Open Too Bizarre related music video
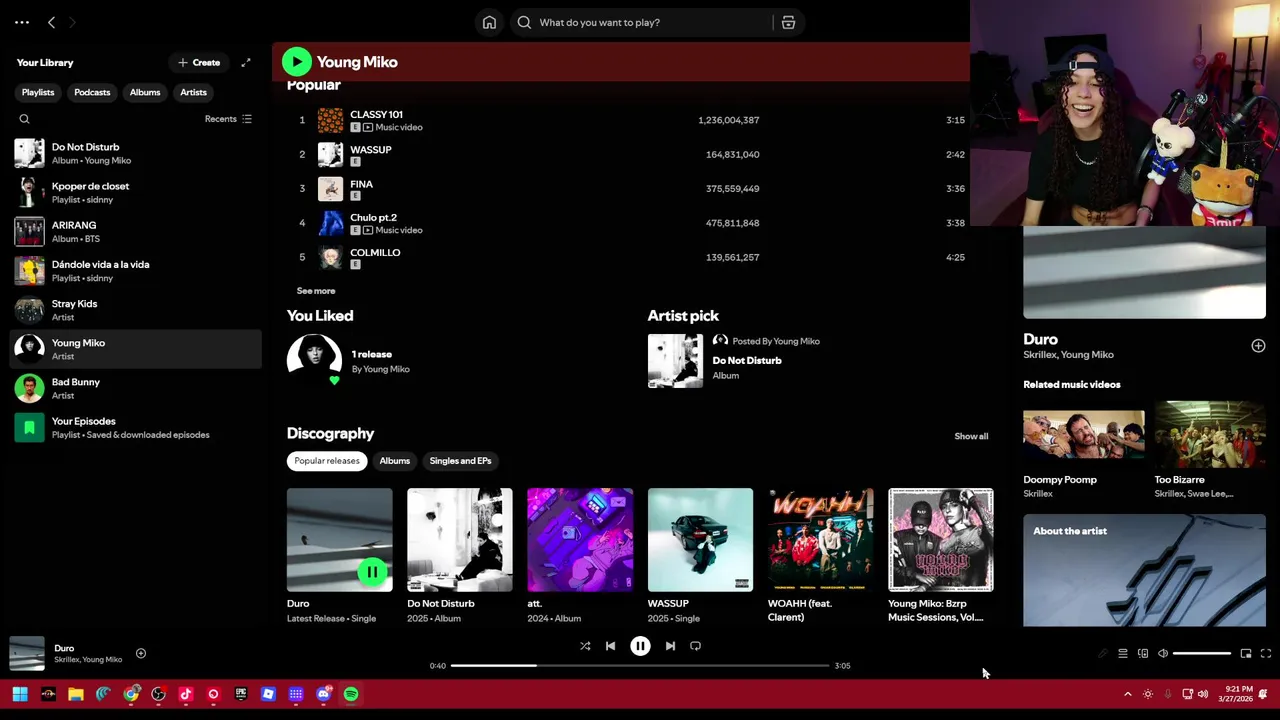The width and height of the screenshot is (1280, 720). point(1210,449)
